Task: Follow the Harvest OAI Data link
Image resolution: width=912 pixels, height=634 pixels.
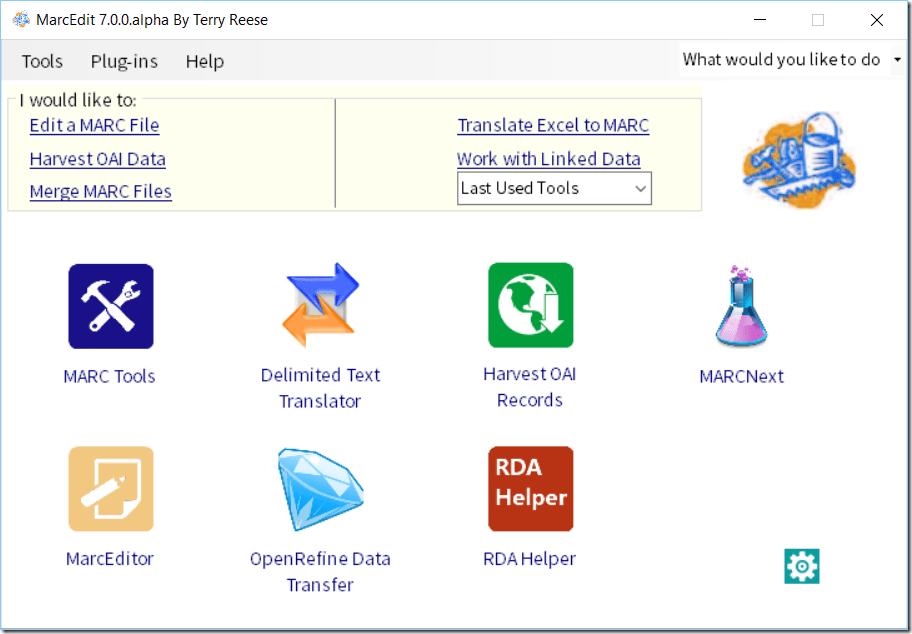Action: (x=98, y=159)
